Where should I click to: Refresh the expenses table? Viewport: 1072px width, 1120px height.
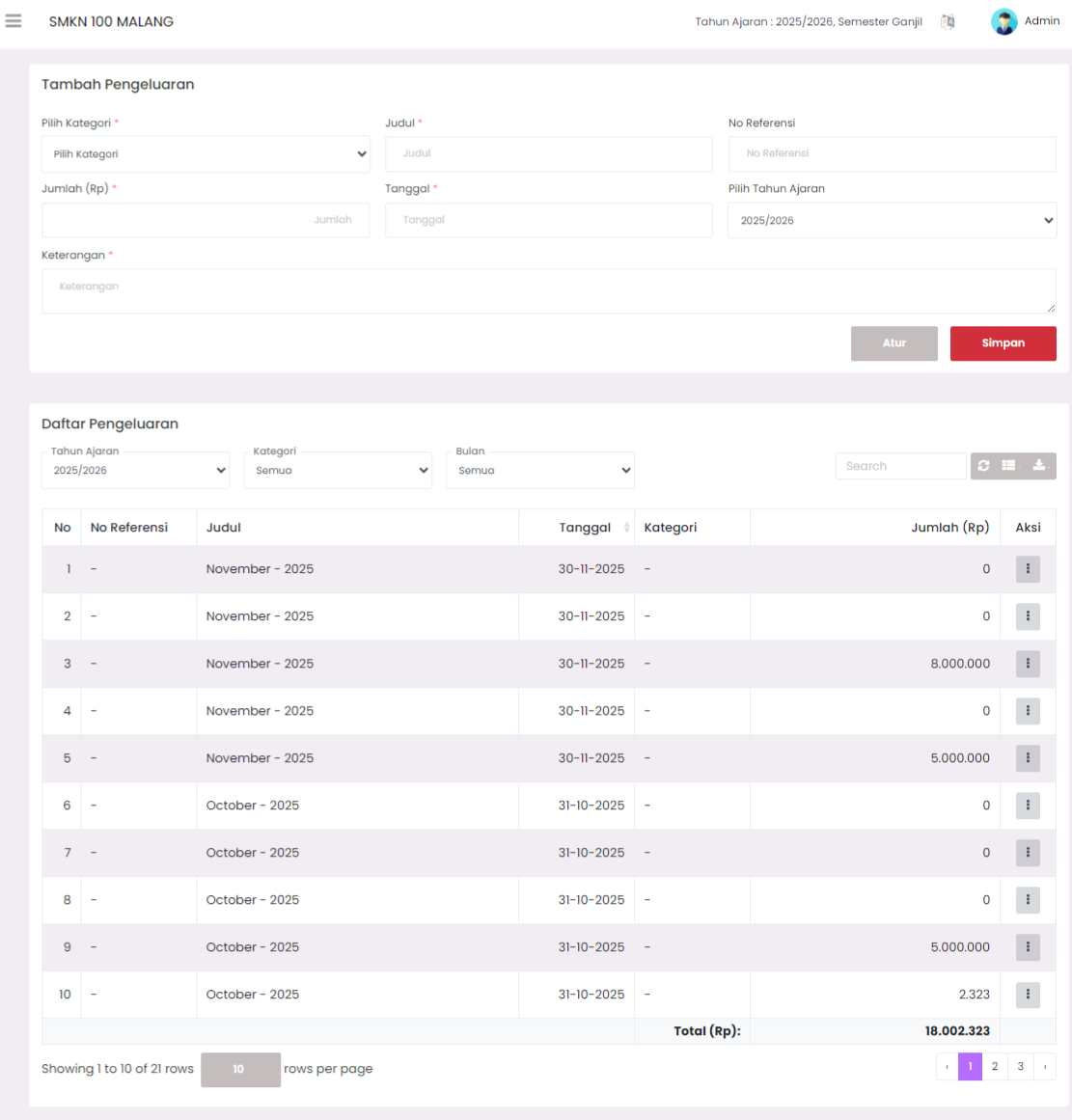click(x=983, y=466)
